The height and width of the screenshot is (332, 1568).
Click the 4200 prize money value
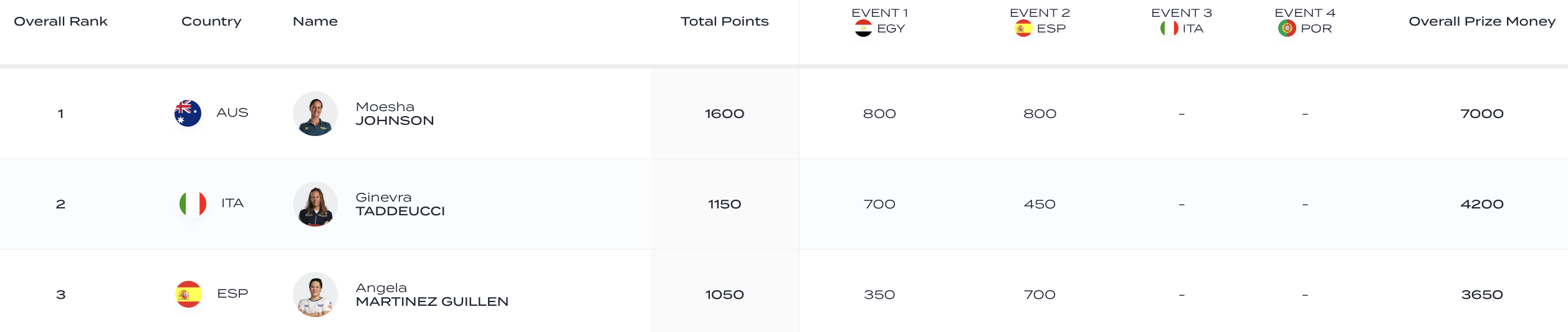[1482, 205]
